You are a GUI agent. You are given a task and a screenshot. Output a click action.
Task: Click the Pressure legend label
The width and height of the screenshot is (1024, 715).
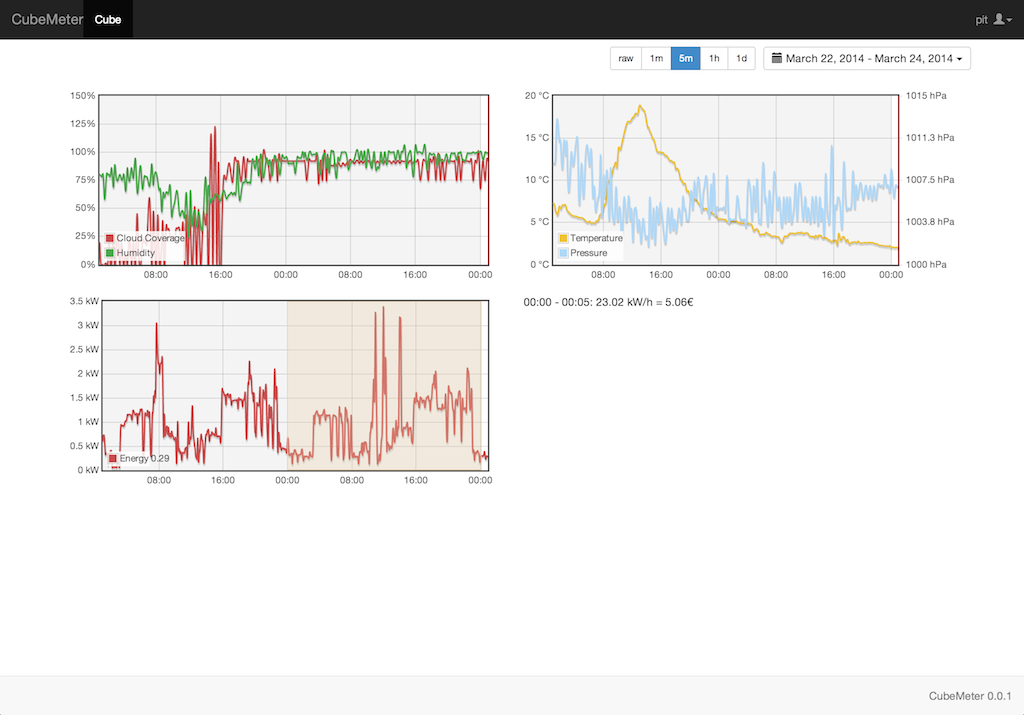588,253
